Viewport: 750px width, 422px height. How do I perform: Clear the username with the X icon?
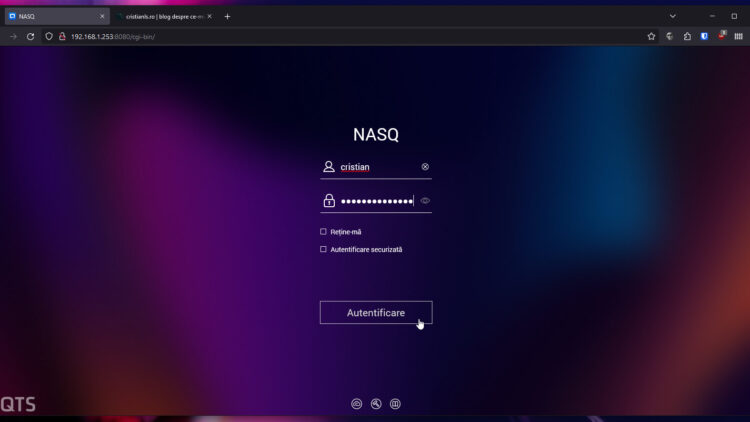point(425,167)
